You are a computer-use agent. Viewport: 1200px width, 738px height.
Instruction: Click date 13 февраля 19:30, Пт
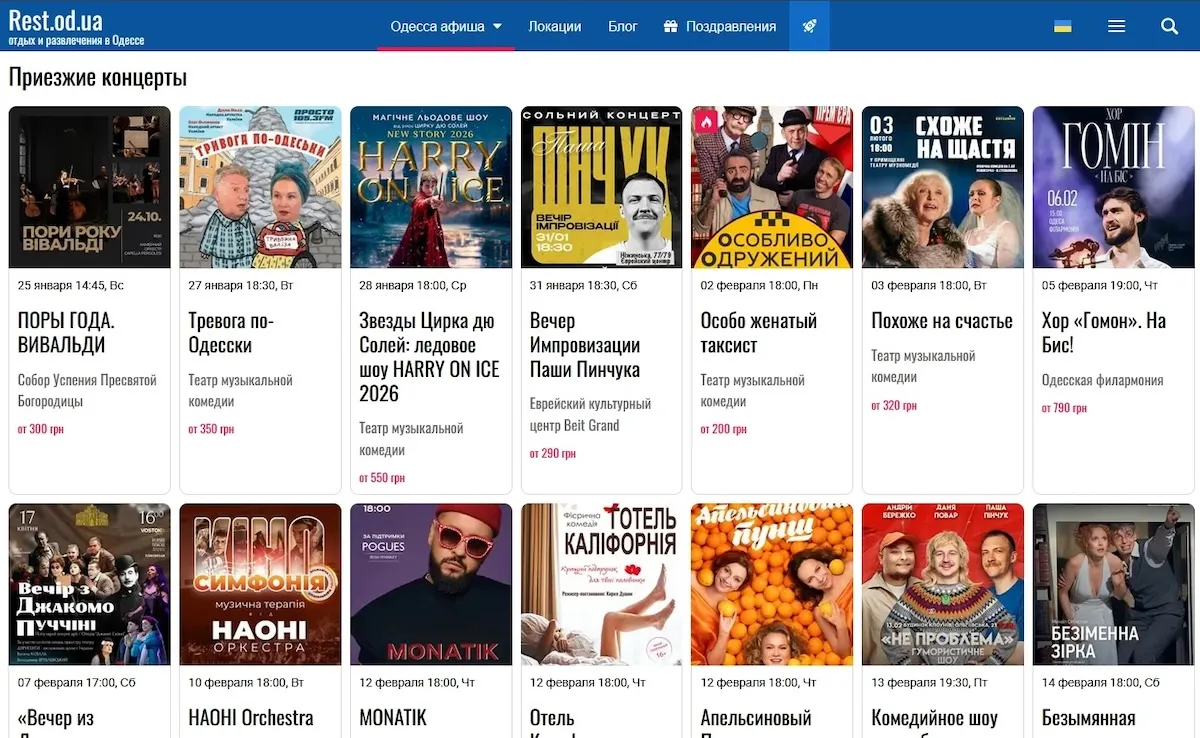(928, 683)
